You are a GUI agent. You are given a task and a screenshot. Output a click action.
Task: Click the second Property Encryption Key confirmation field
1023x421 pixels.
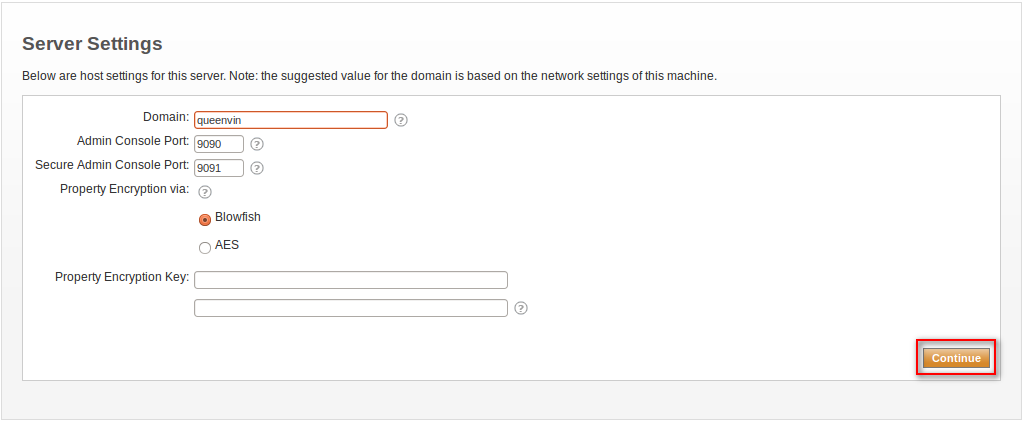pos(350,308)
